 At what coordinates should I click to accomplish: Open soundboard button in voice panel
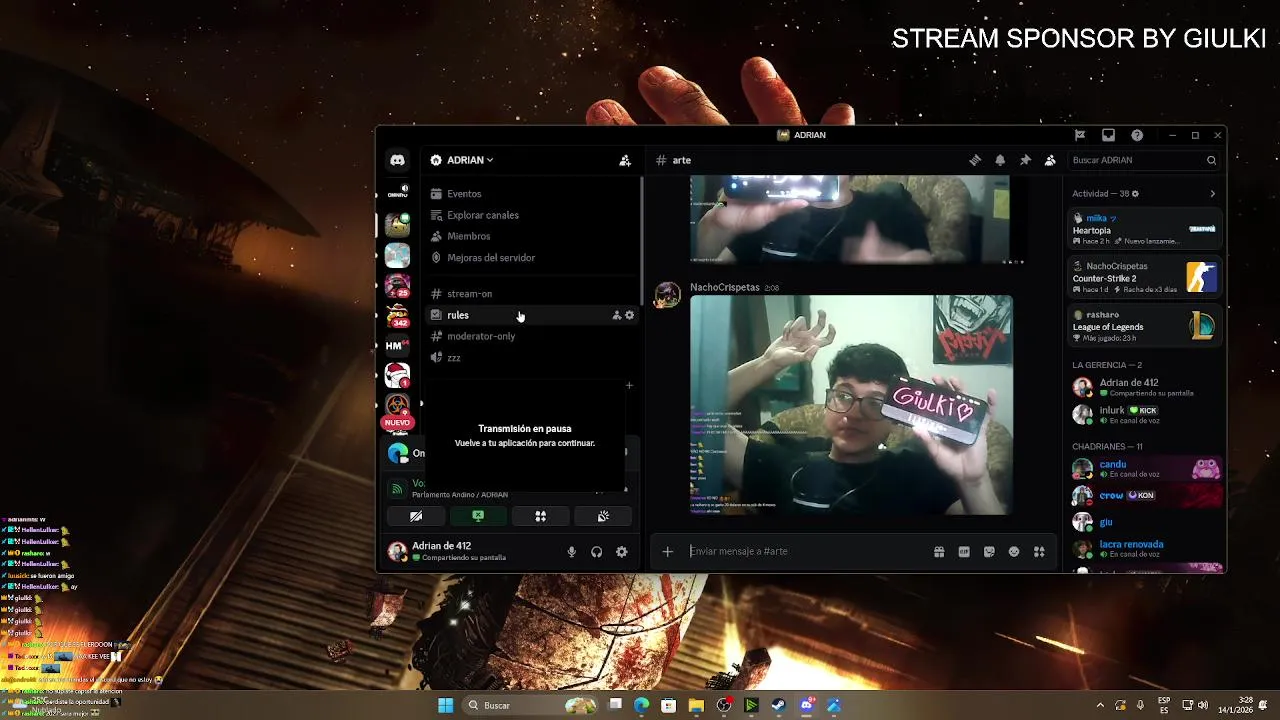603,516
